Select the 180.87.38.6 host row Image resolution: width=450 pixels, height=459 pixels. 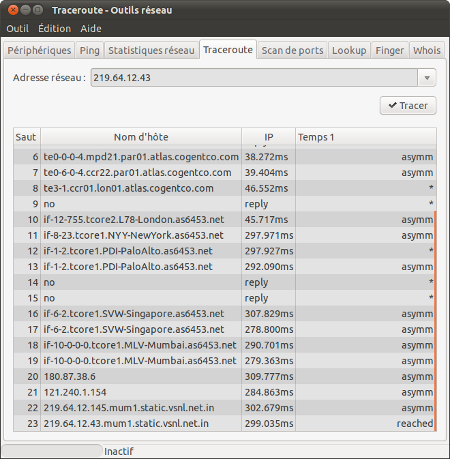tap(223, 376)
